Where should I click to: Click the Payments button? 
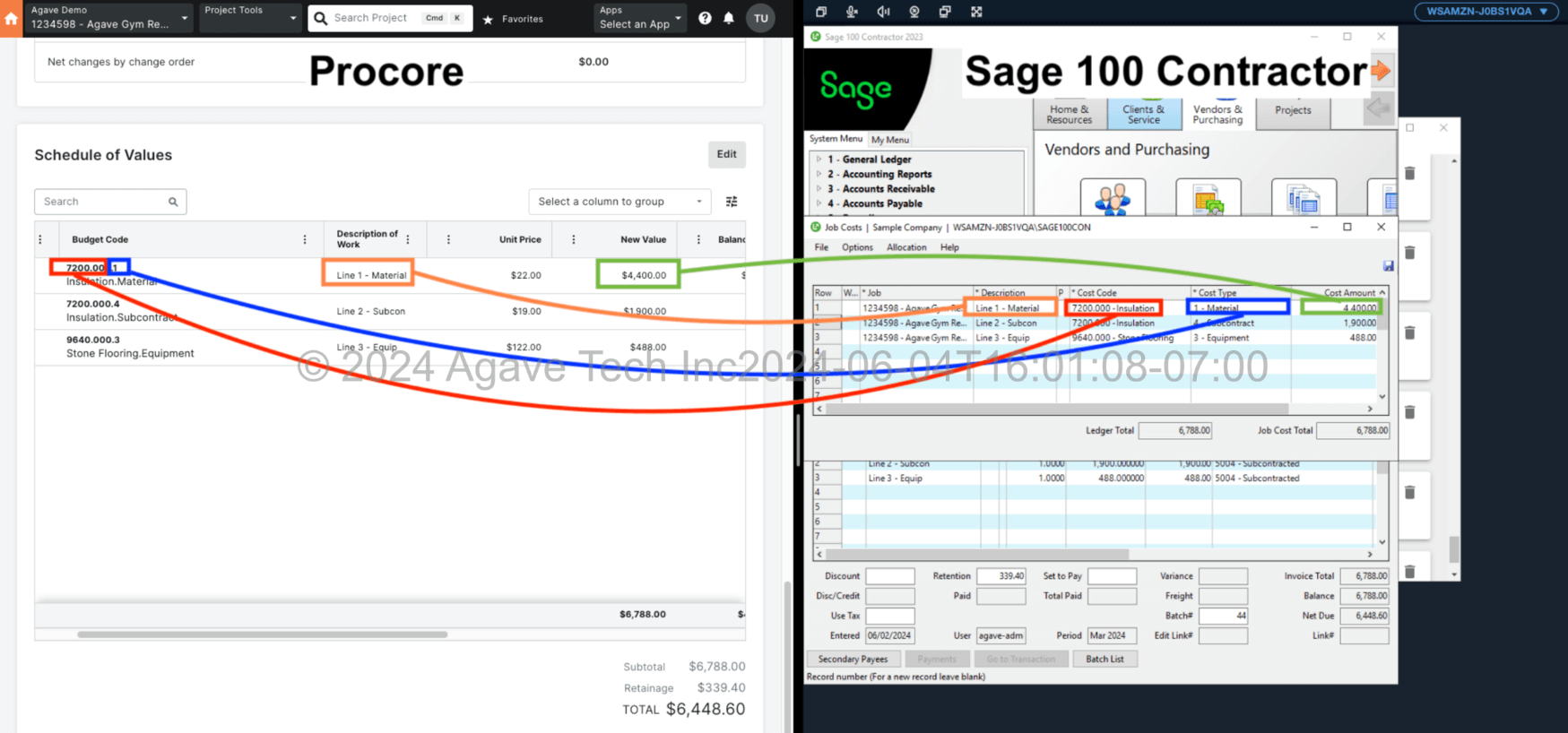[936, 659]
